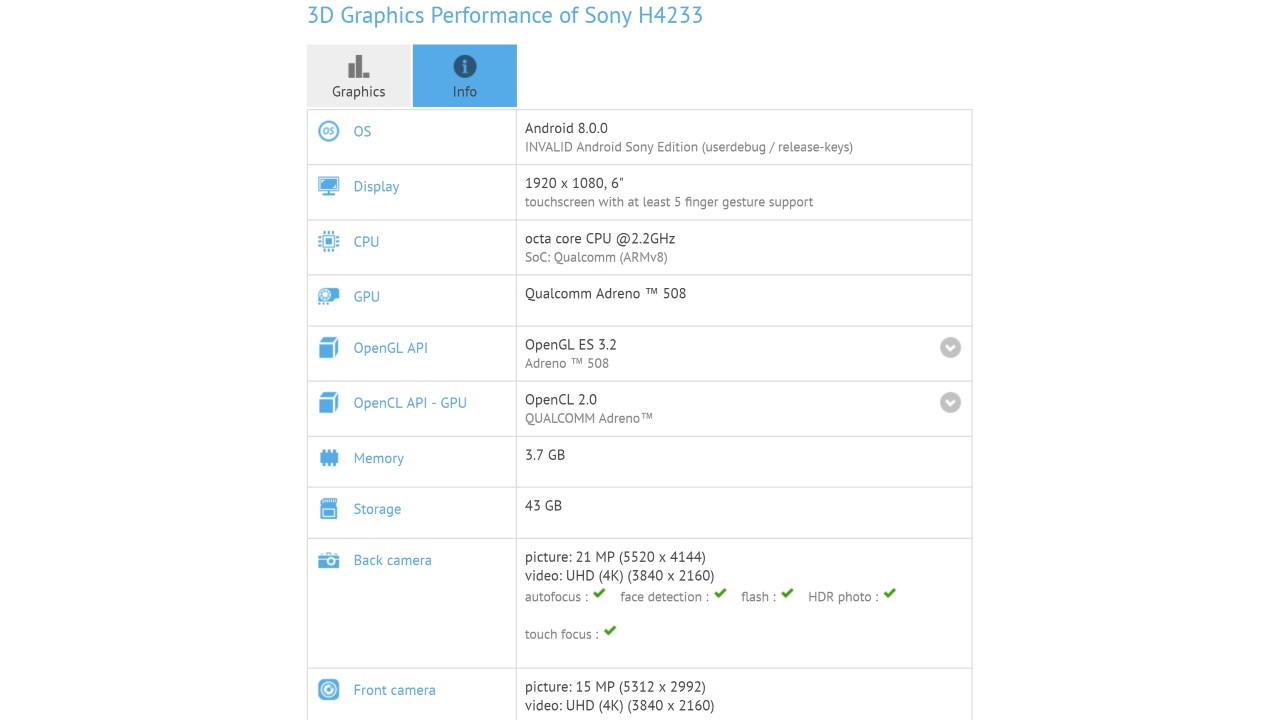
Task: Click the Back camera label
Action: click(x=392, y=560)
